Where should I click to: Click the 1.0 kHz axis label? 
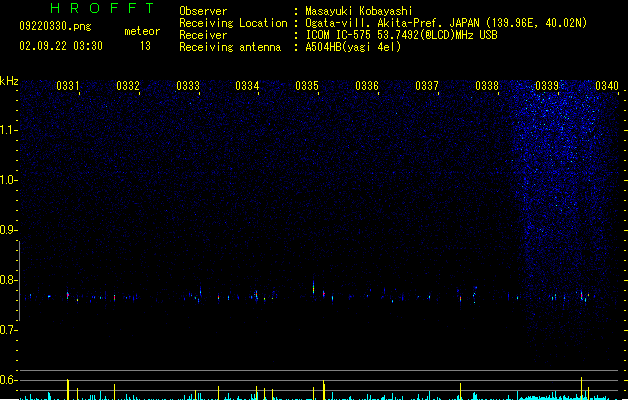pos(8,180)
